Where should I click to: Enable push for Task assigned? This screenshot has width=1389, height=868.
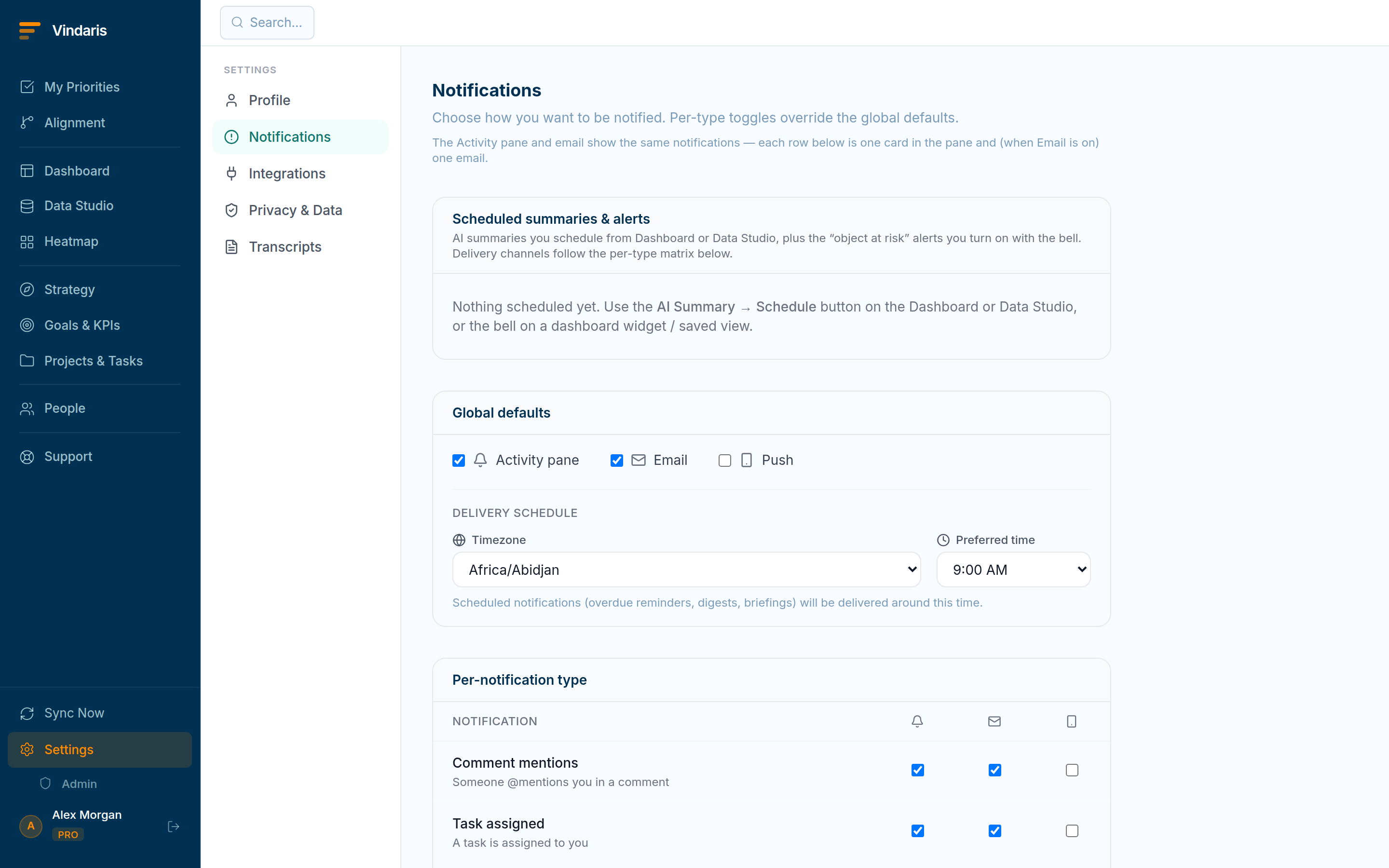1072,831
